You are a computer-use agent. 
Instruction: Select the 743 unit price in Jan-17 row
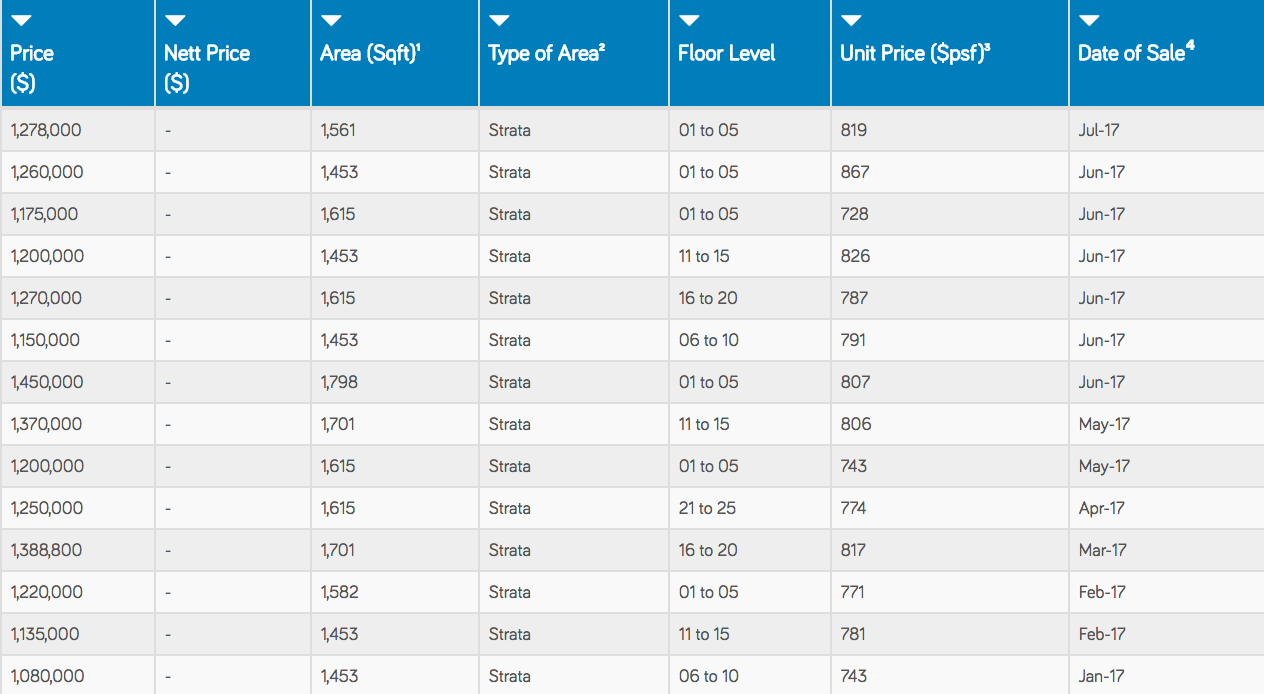point(854,676)
